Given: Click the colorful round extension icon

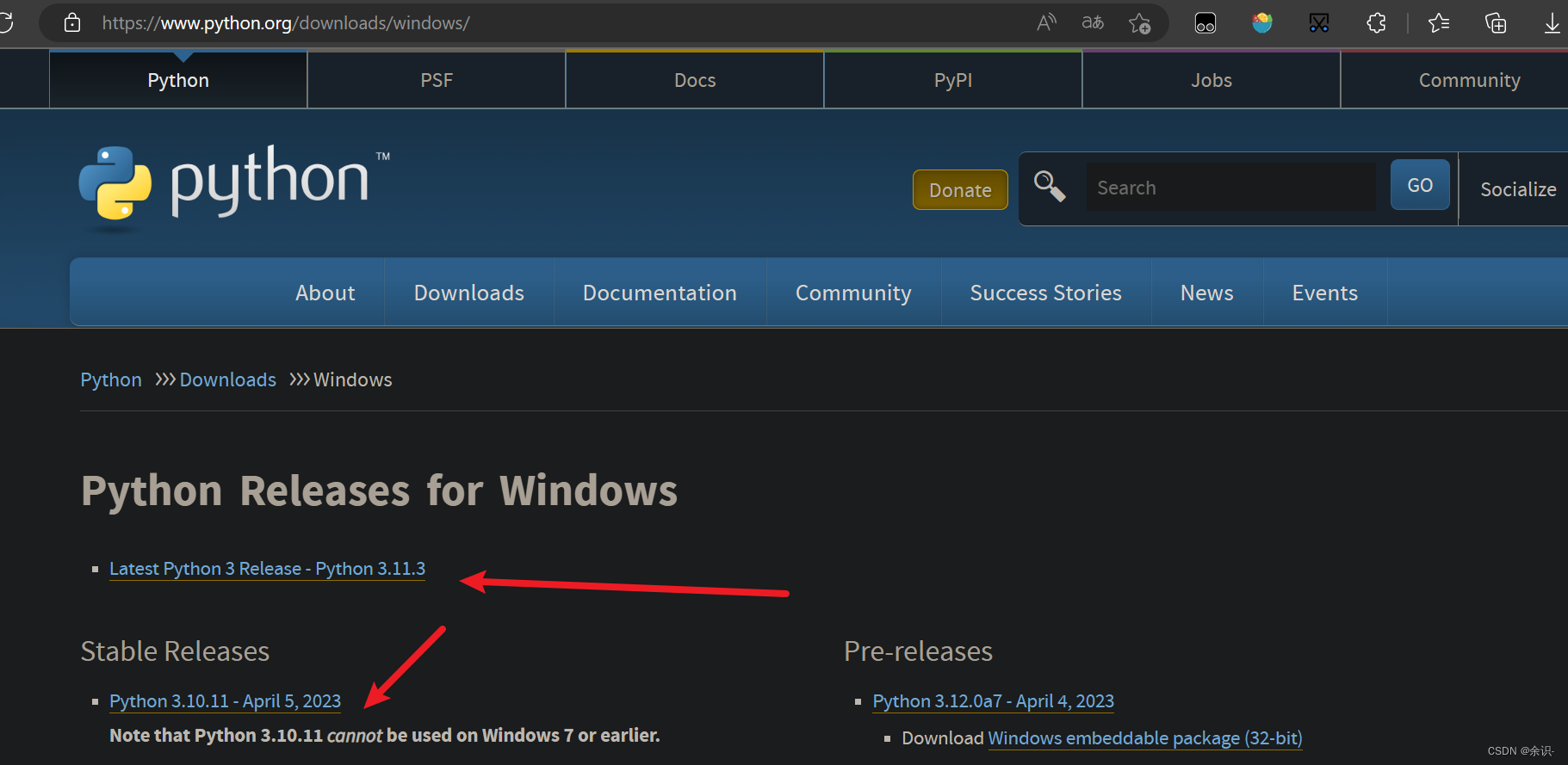Looking at the screenshot, I should click(1262, 22).
